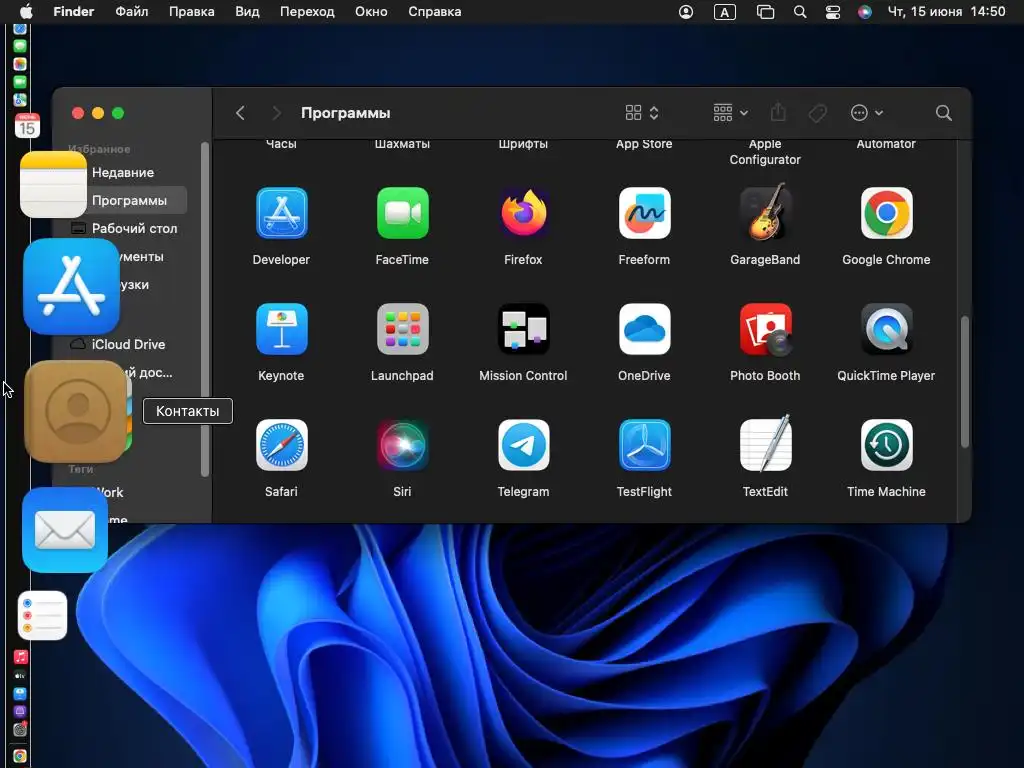Select the Photo Booth icon
Image resolution: width=1024 pixels, height=768 pixels.
point(765,329)
